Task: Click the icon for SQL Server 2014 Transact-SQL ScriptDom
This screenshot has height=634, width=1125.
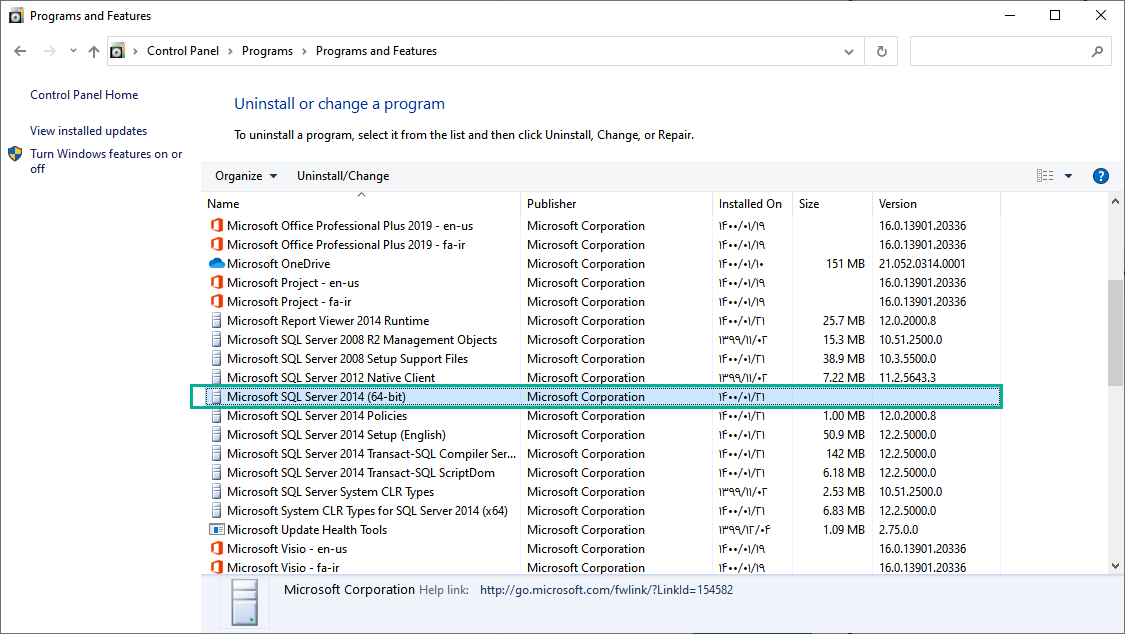Action: click(x=216, y=473)
